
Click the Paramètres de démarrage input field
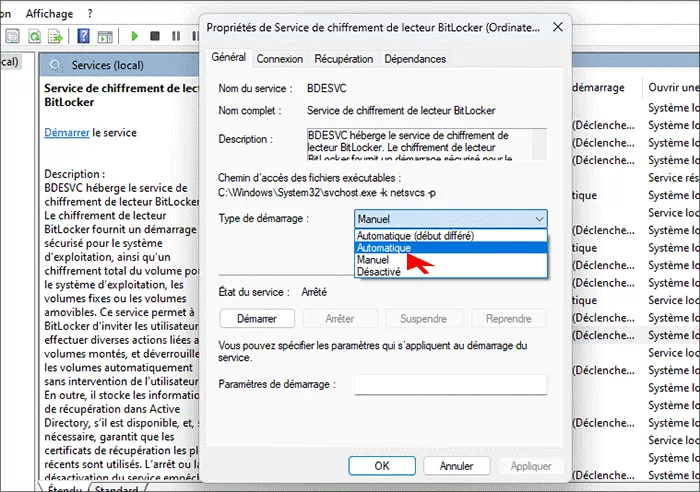(450, 384)
